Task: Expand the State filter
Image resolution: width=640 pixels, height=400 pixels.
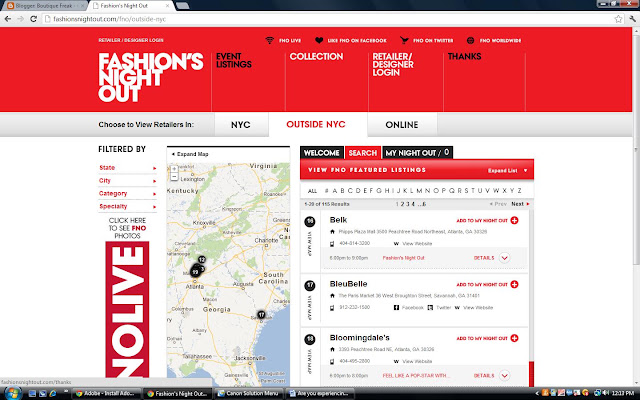Action: coord(127,168)
